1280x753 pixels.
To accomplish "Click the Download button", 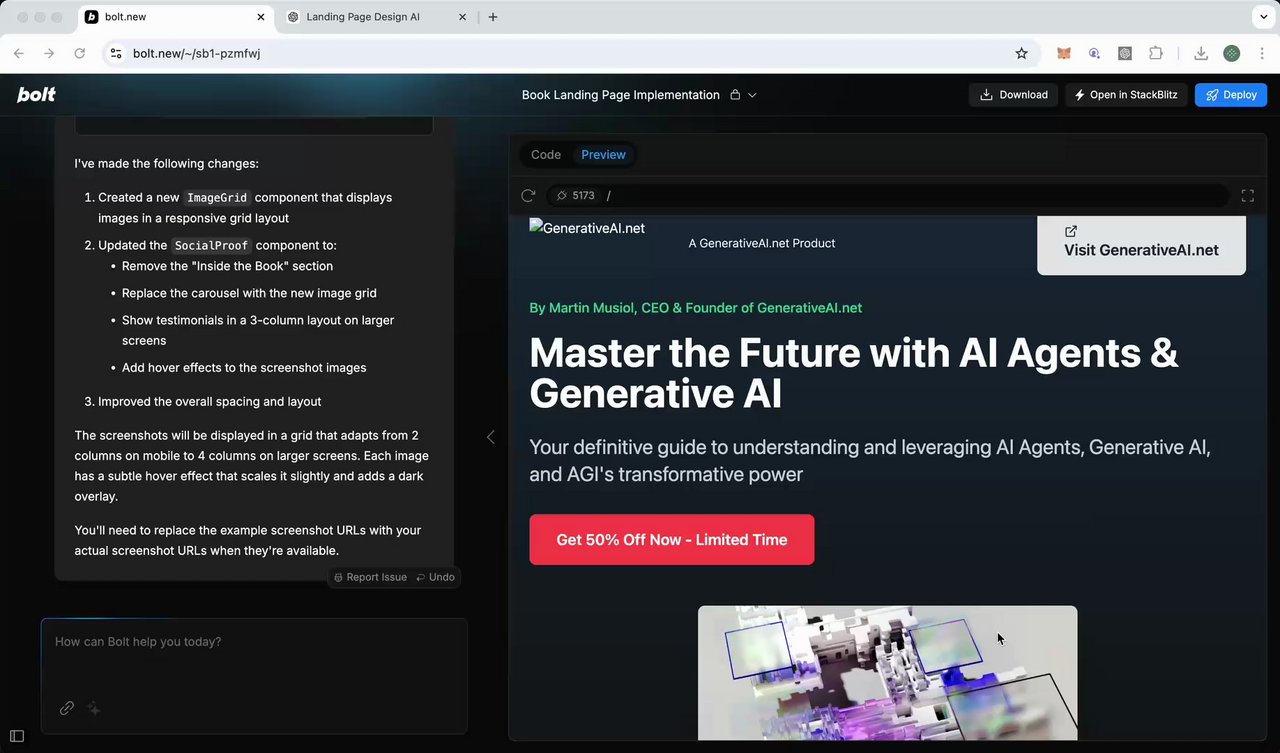I will coord(1013,95).
